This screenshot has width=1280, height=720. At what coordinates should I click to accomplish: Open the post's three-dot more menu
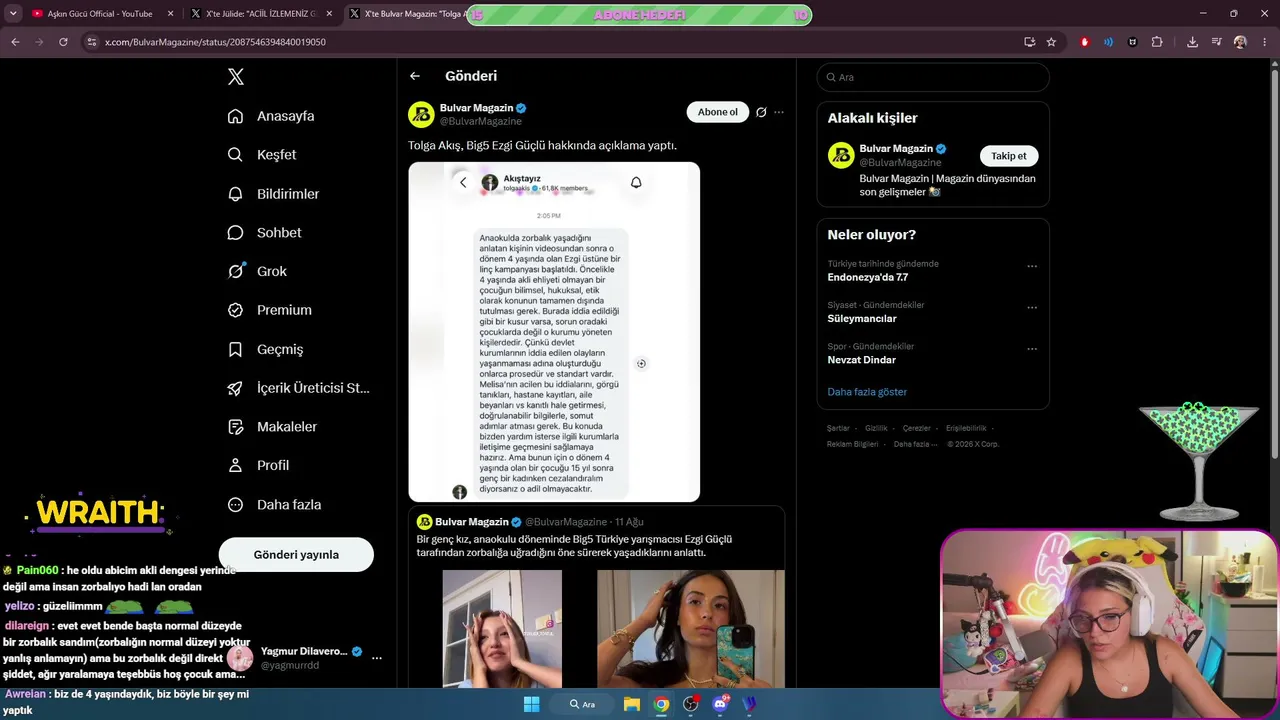[779, 112]
